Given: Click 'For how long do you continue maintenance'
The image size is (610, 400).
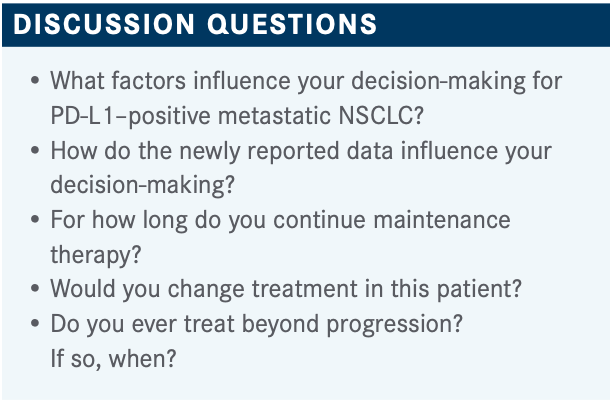Looking at the screenshot, I should tap(280, 220).
